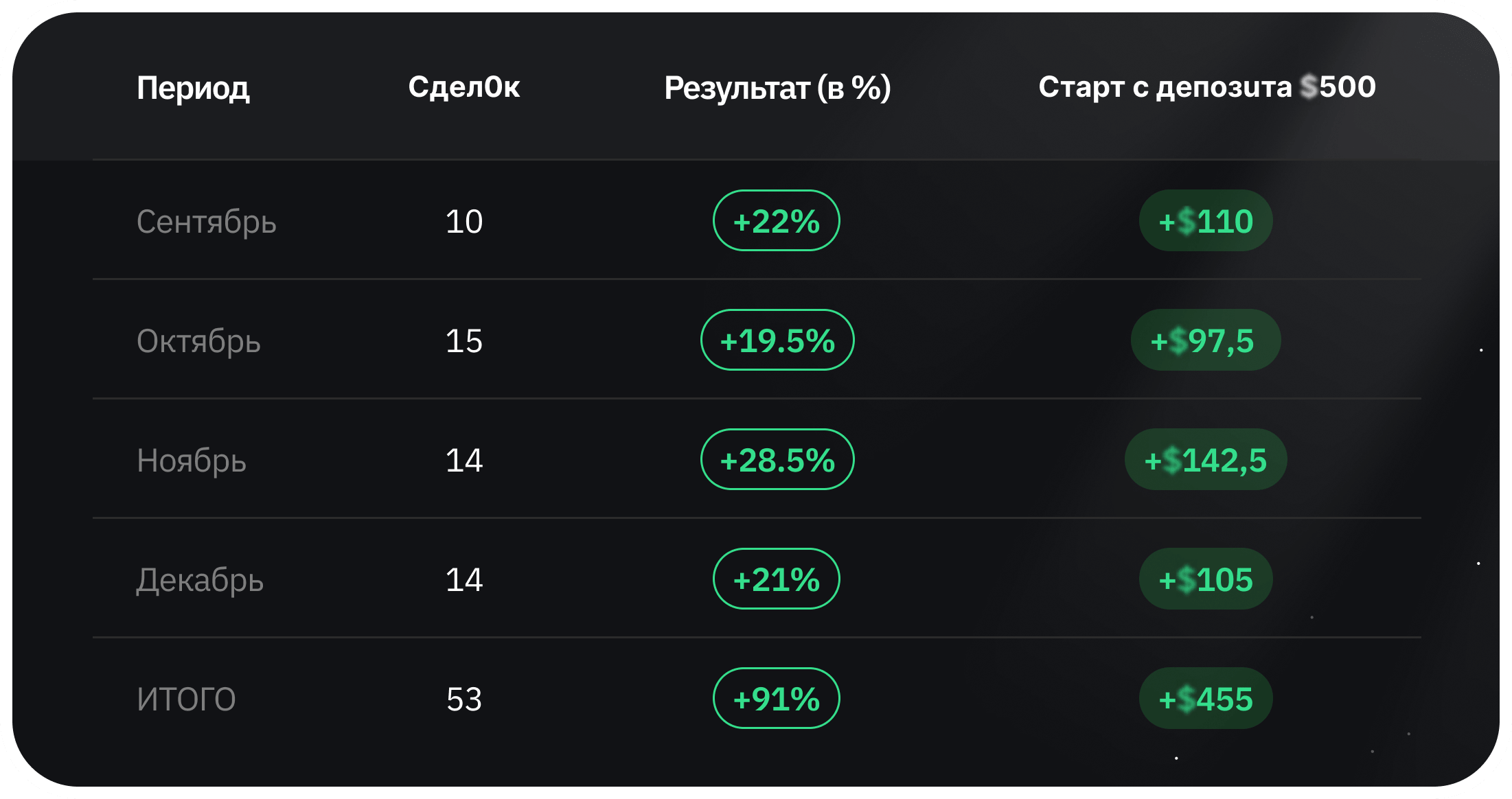Click the Старт с депозита $500 header

click(1206, 87)
